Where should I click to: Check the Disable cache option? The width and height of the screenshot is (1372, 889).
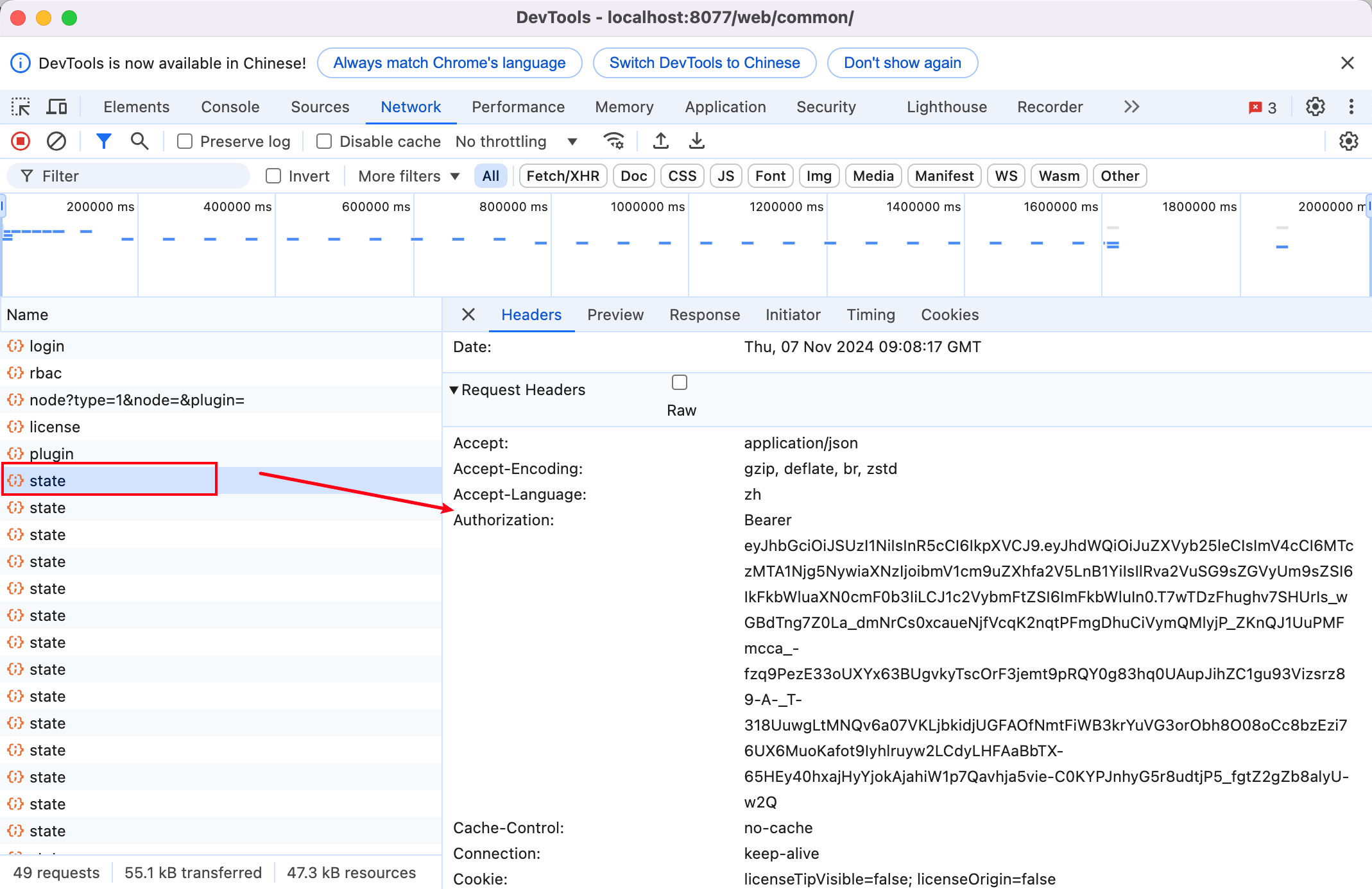324,141
